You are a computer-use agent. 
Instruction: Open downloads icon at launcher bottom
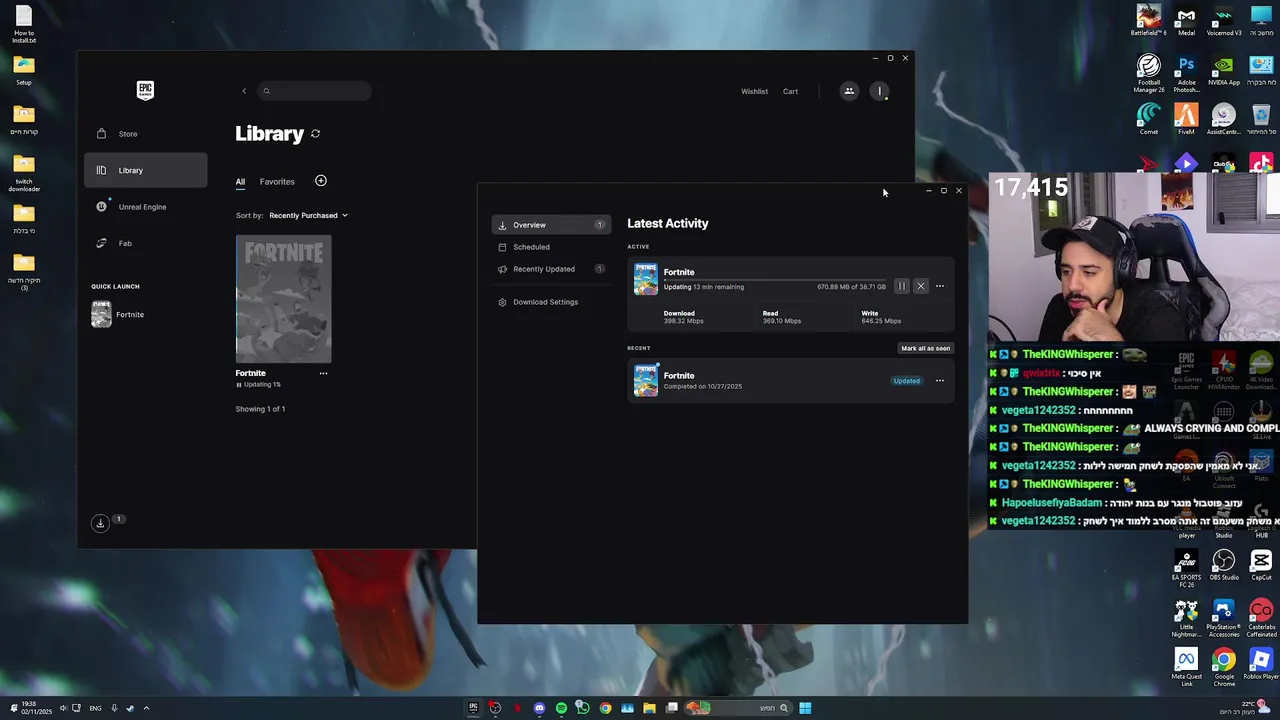pos(100,523)
